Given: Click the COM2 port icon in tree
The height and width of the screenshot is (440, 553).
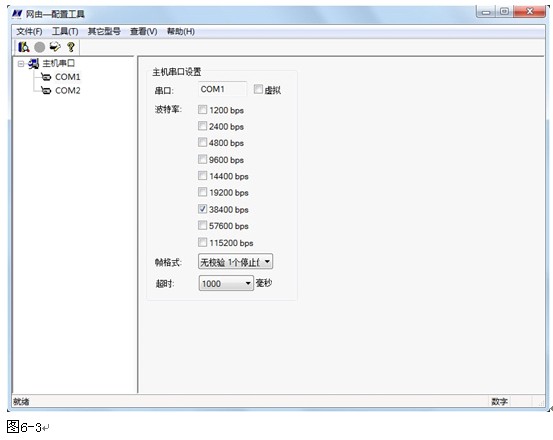Looking at the screenshot, I should (x=46, y=90).
